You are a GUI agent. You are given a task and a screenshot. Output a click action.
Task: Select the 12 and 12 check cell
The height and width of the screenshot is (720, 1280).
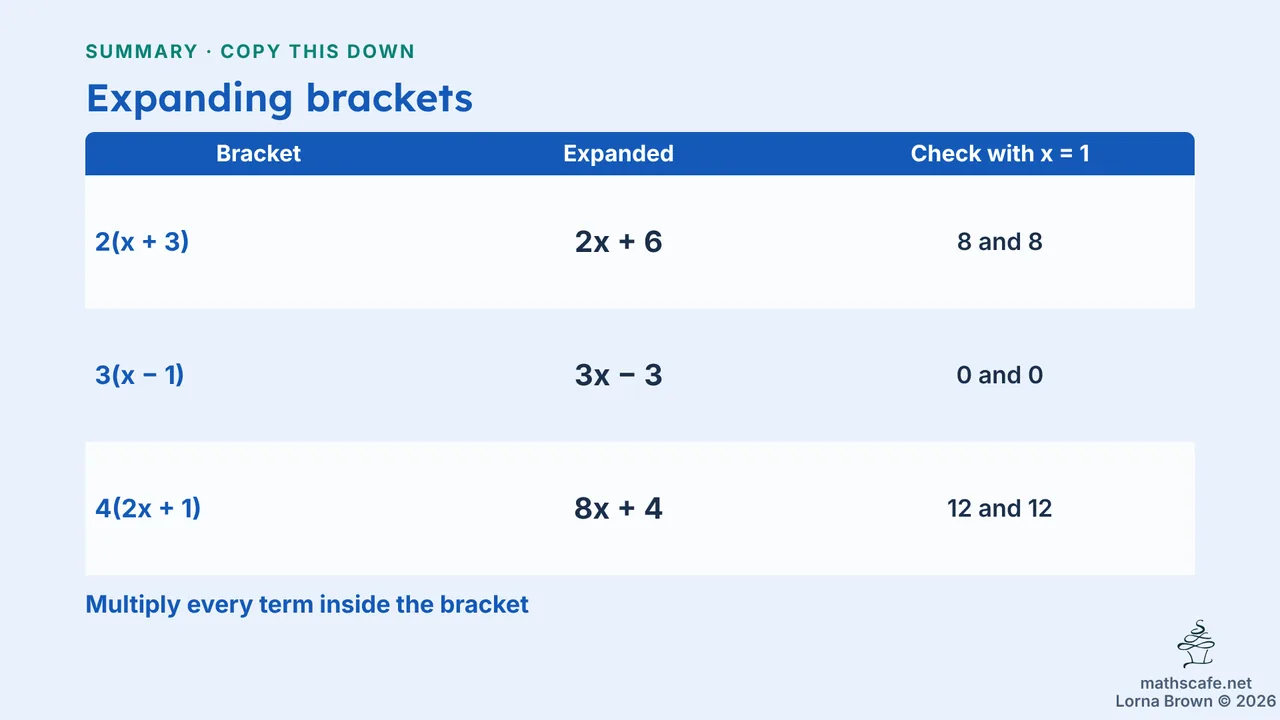click(1000, 508)
